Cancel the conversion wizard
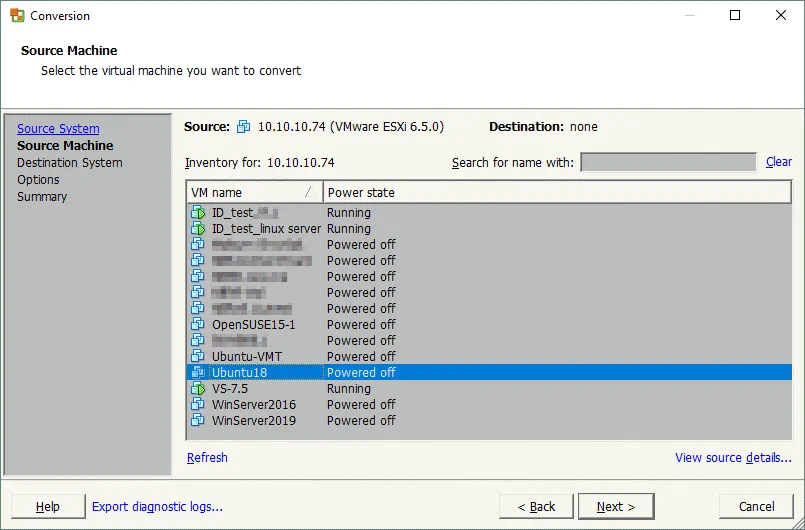This screenshot has width=805, height=530. tap(756, 507)
